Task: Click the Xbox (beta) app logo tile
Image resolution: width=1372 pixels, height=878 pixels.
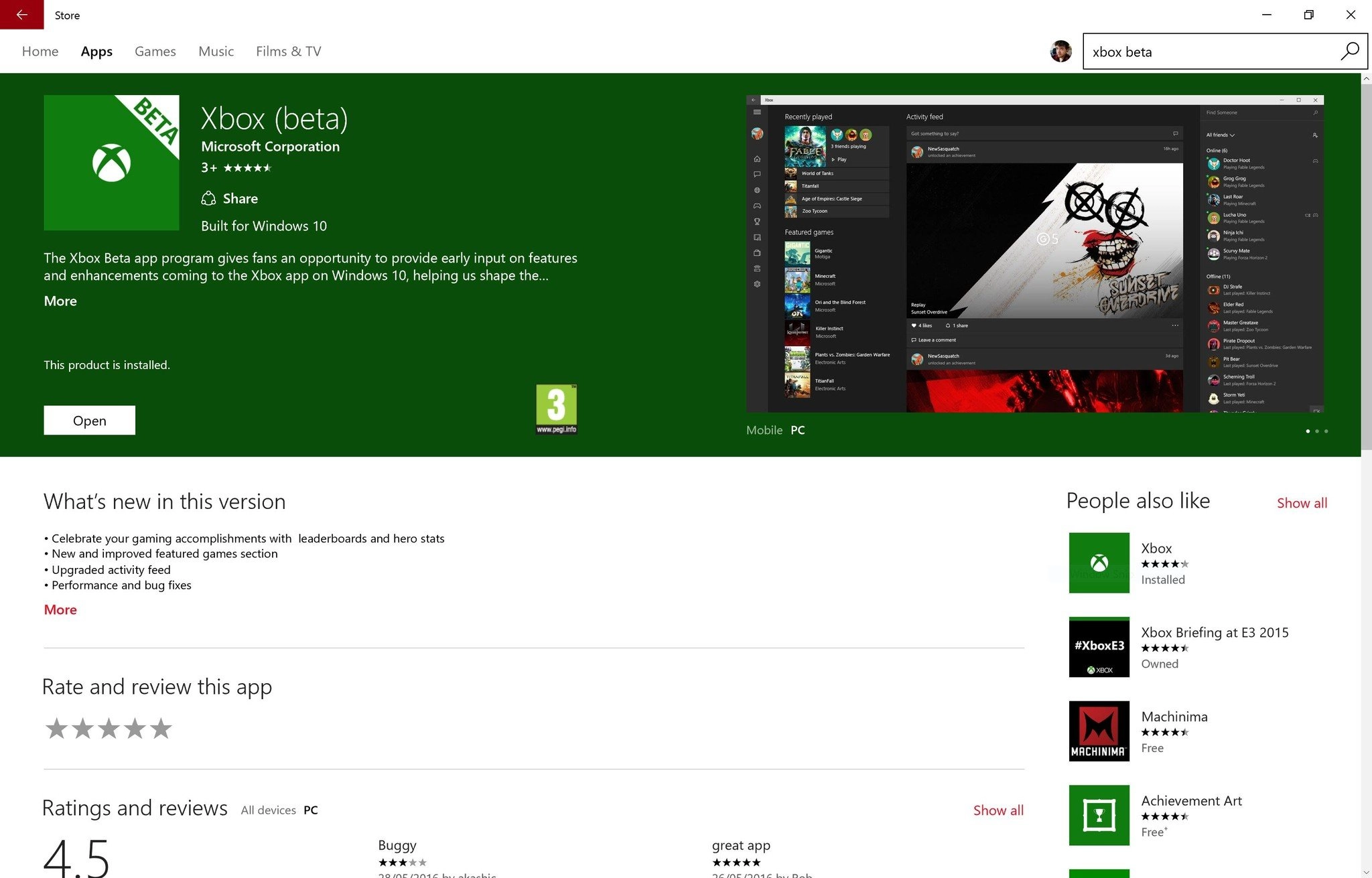Action: click(111, 163)
